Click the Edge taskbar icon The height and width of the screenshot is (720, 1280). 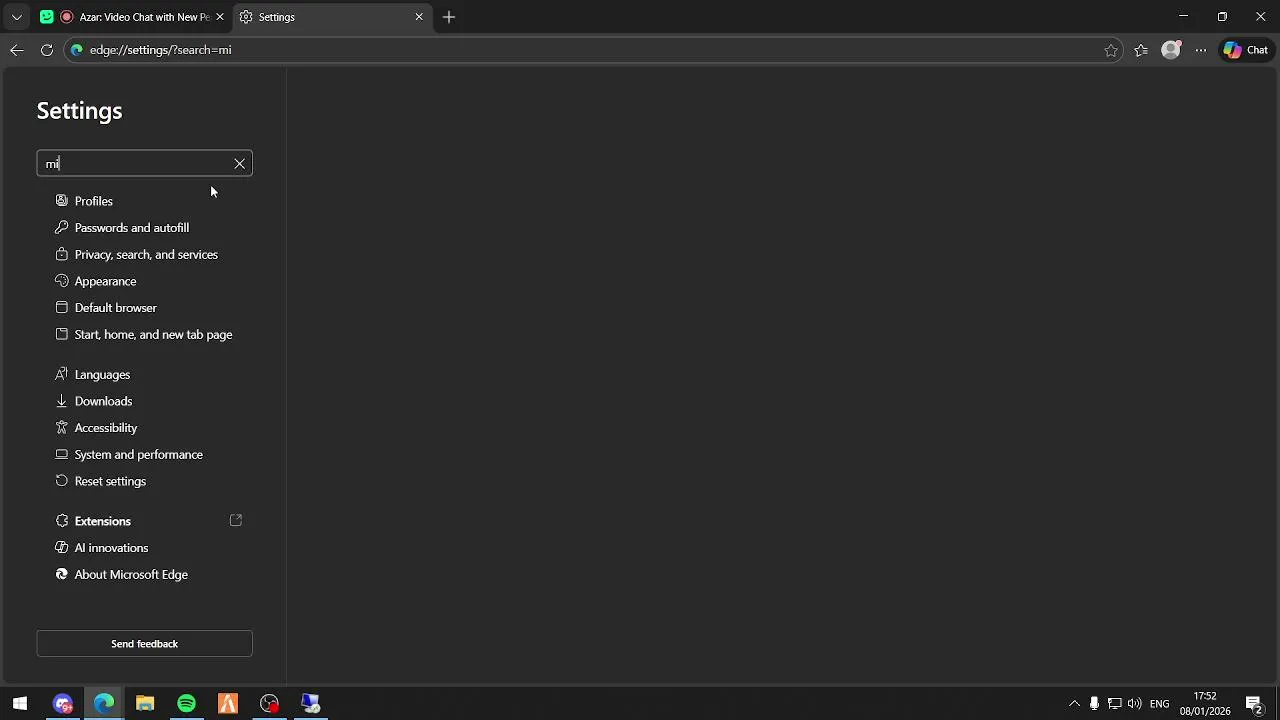[104, 704]
